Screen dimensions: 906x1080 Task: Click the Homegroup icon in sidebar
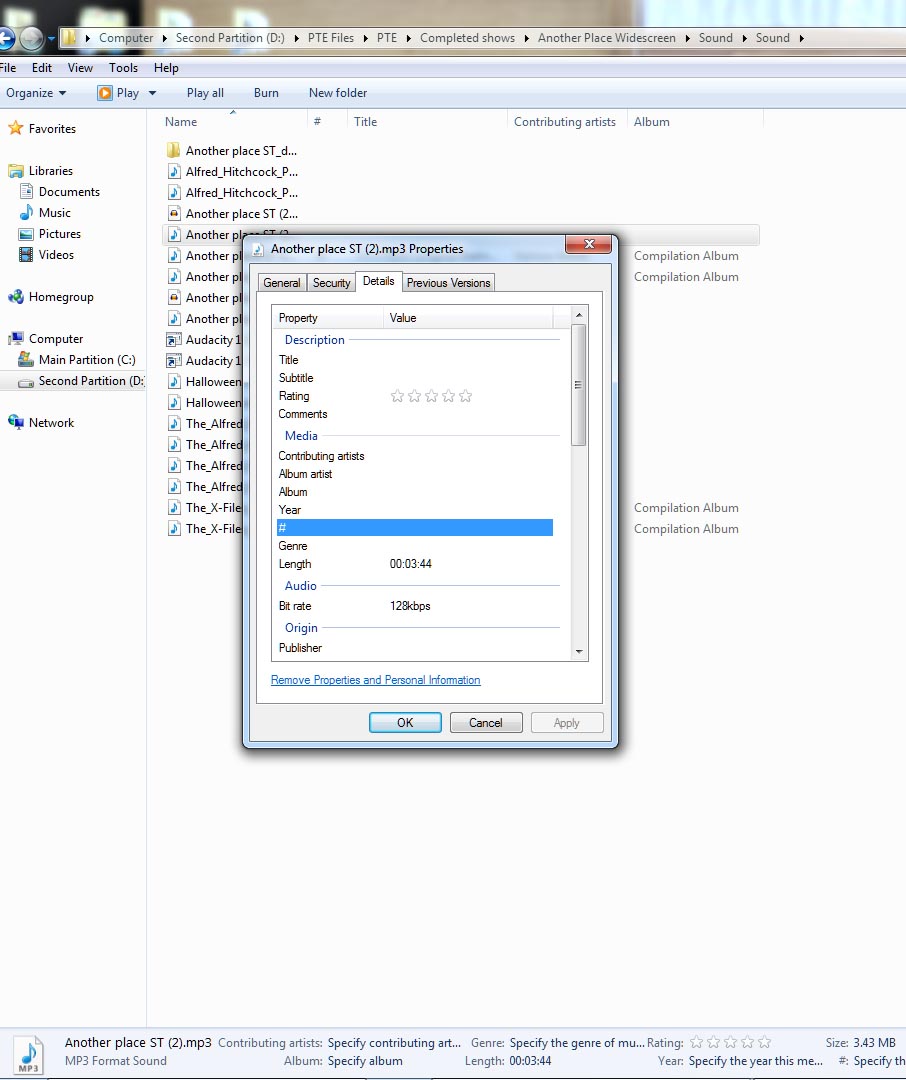(16, 297)
